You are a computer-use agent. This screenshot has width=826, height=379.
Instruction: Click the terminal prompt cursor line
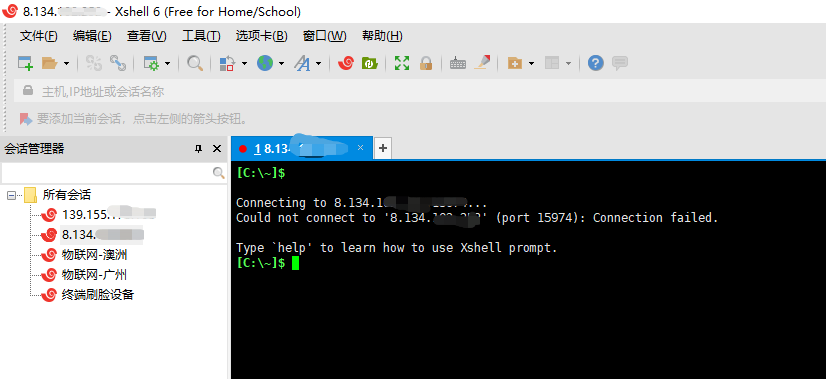268,263
